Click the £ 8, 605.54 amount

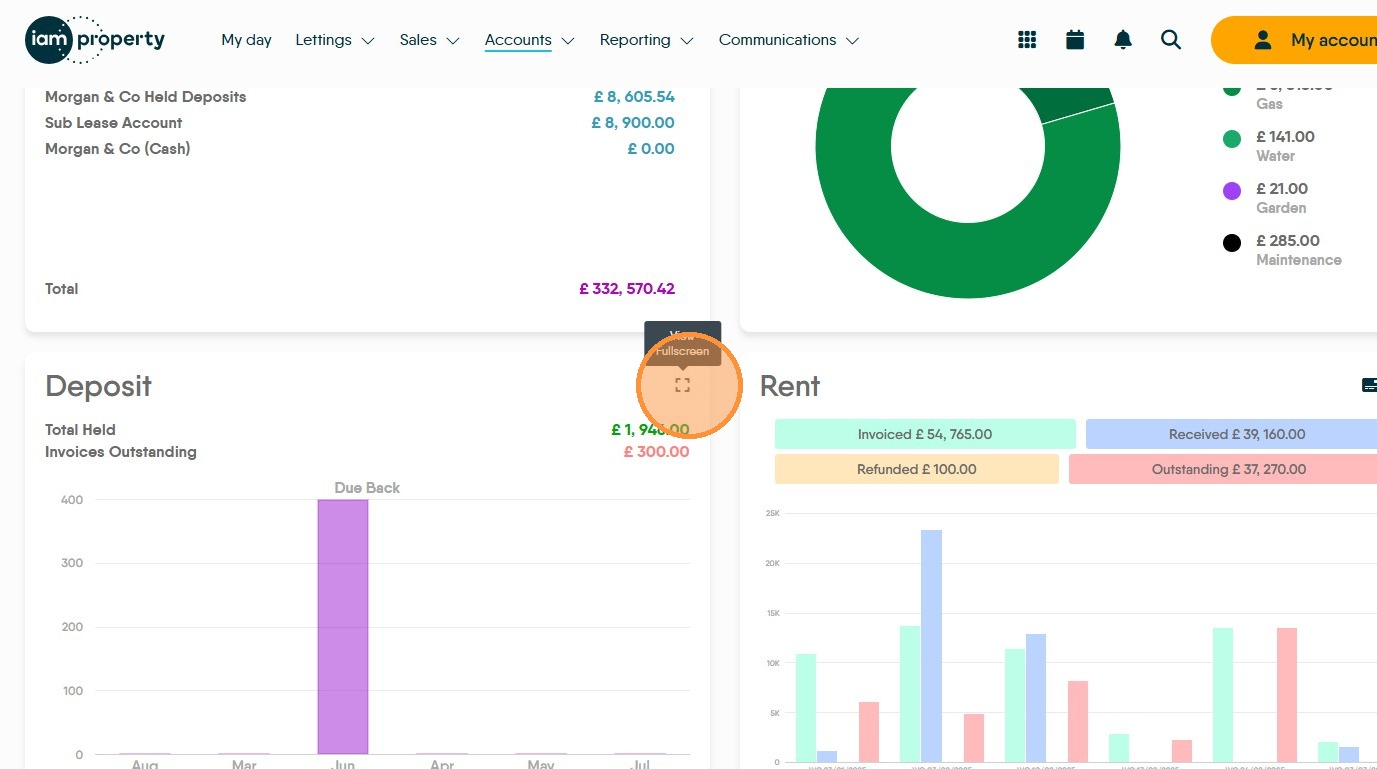tap(634, 97)
